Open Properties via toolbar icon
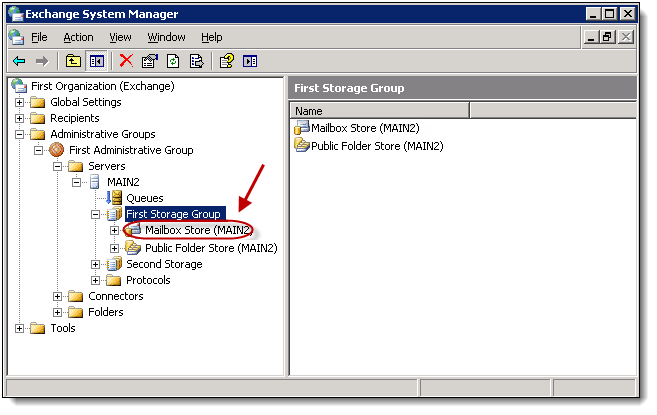 (x=150, y=61)
